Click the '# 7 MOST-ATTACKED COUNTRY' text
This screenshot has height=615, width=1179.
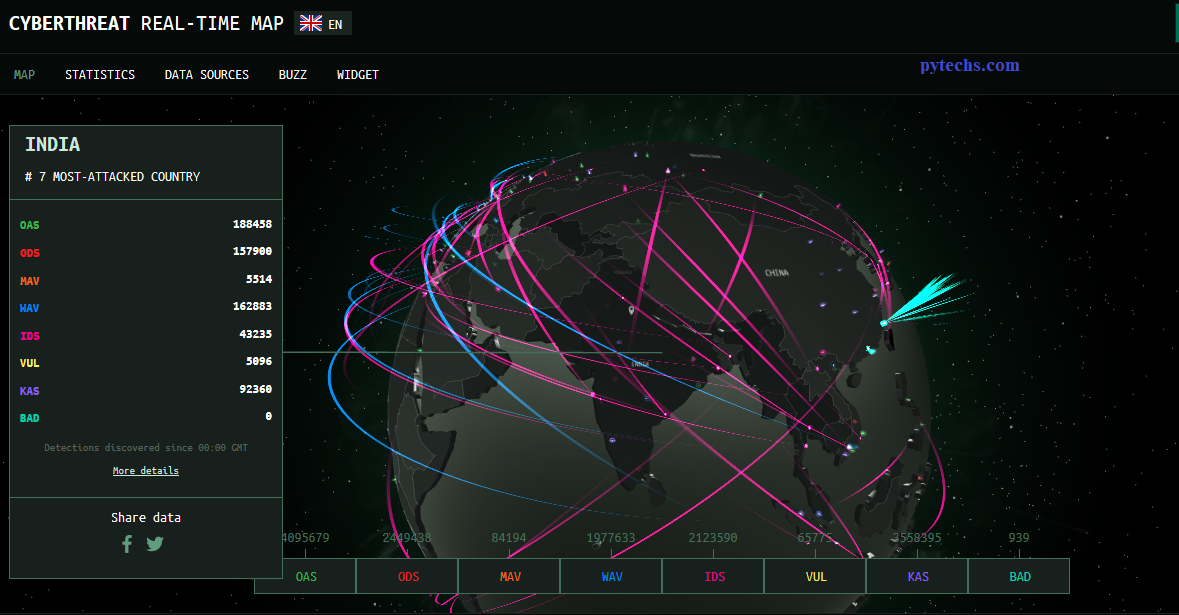[112, 177]
